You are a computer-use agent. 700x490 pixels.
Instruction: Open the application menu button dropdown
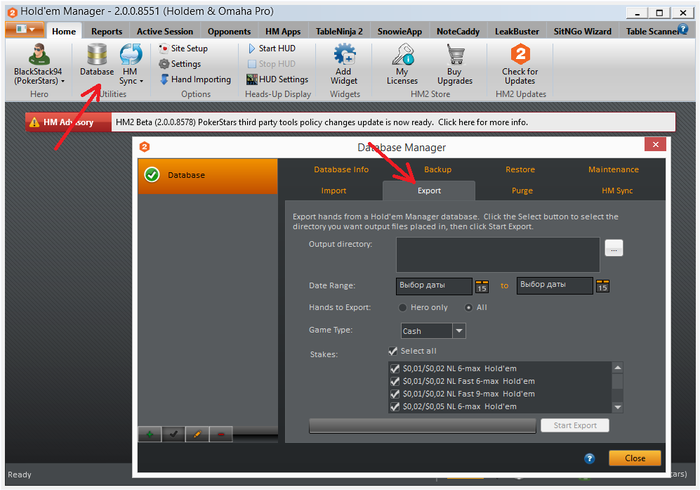click(25, 29)
